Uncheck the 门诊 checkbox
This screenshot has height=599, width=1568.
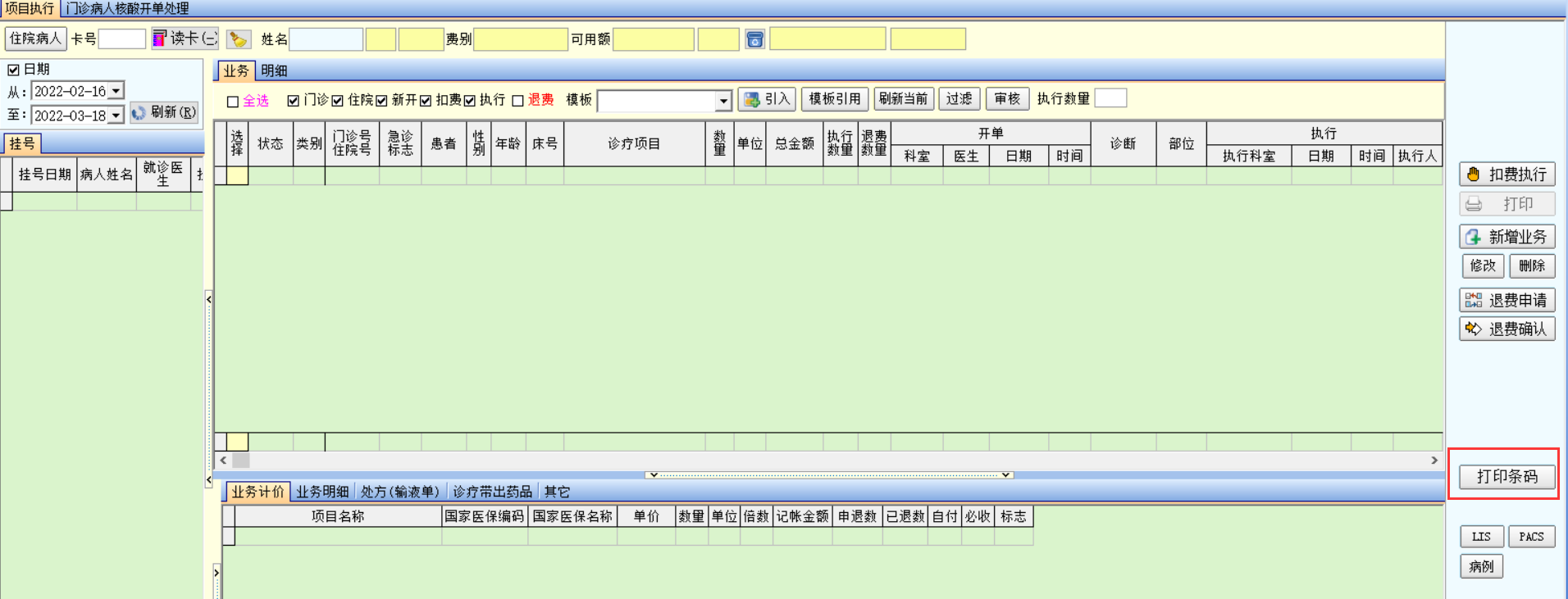coord(293,101)
